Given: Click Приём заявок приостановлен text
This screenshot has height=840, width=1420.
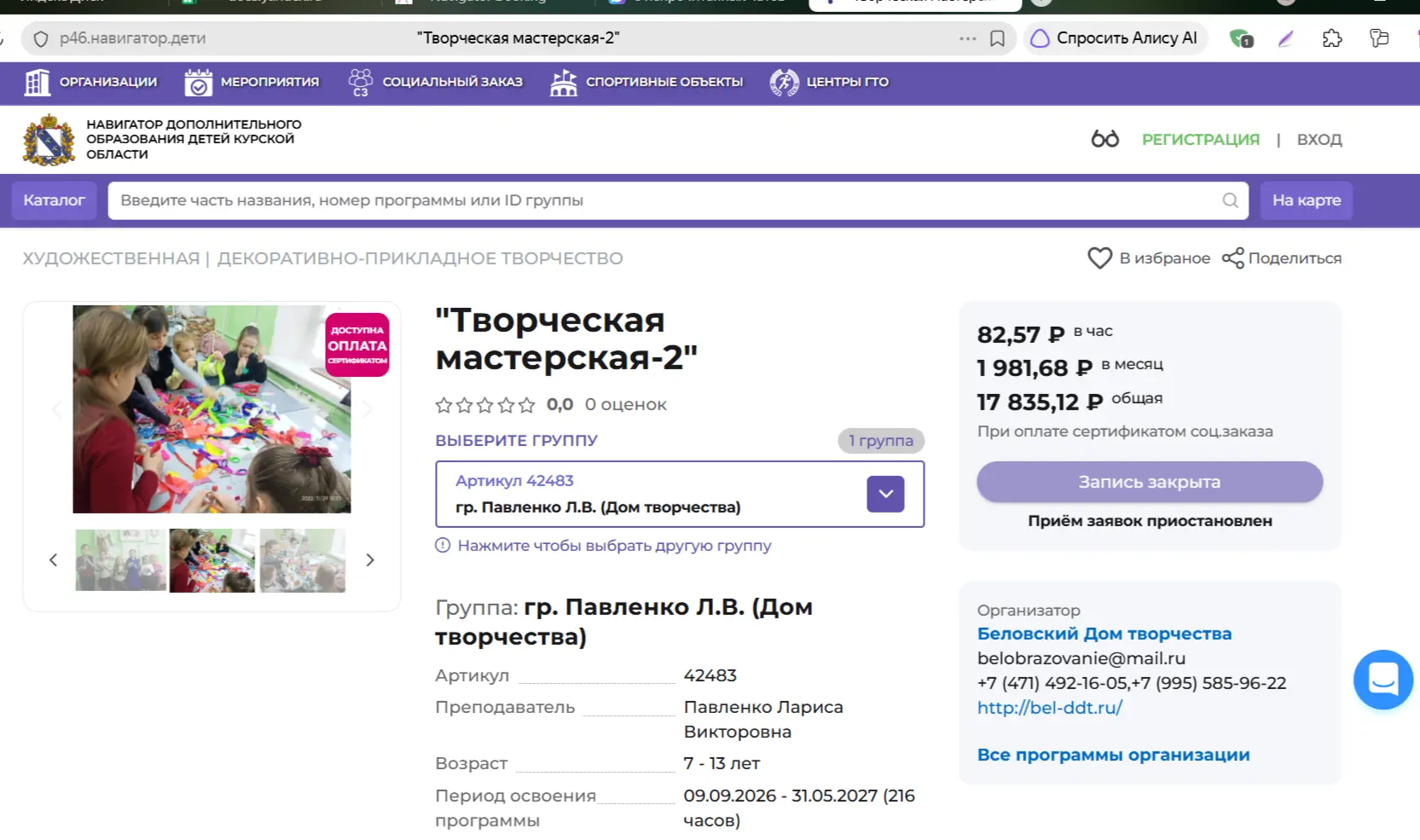Looking at the screenshot, I should pyautogui.click(x=1150, y=521).
